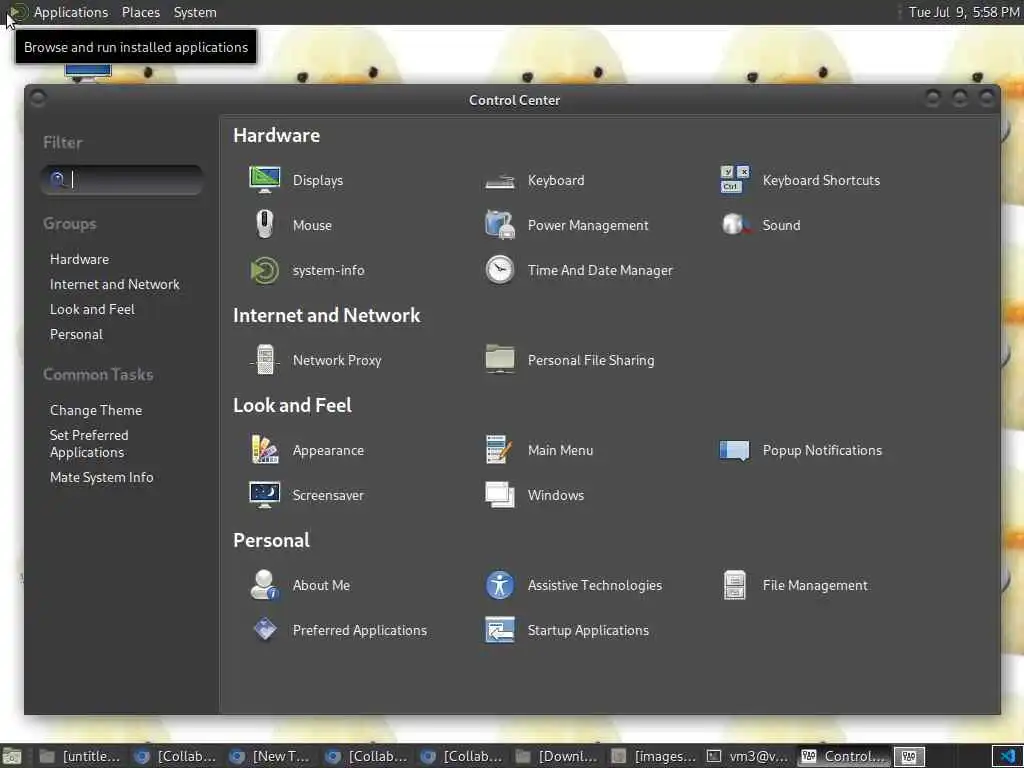This screenshot has width=1024, height=768.
Task: Click the date and time clock in panel
Action: 964,12
